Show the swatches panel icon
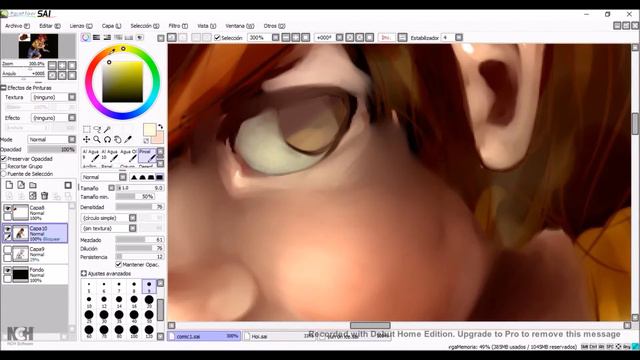 tap(129, 38)
